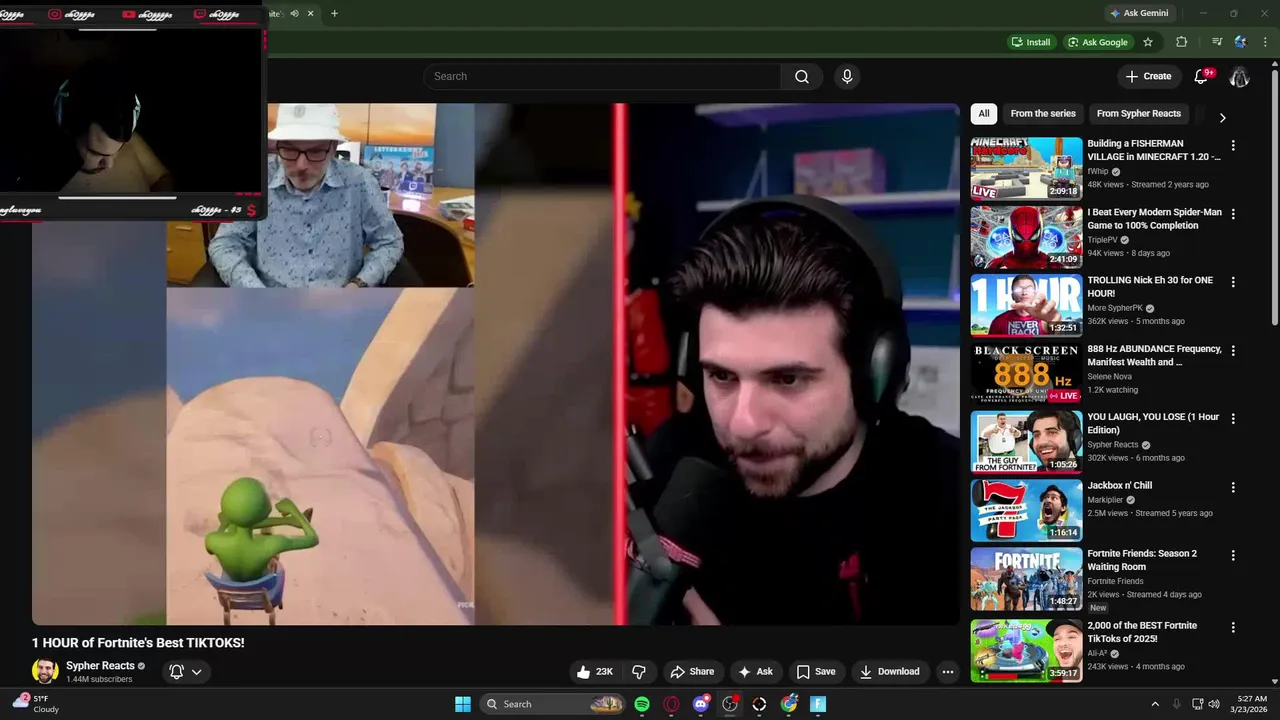The width and height of the screenshot is (1280, 720).
Task: Dislike the video with thumbs-down icon
Action: (x=639, y=672)
